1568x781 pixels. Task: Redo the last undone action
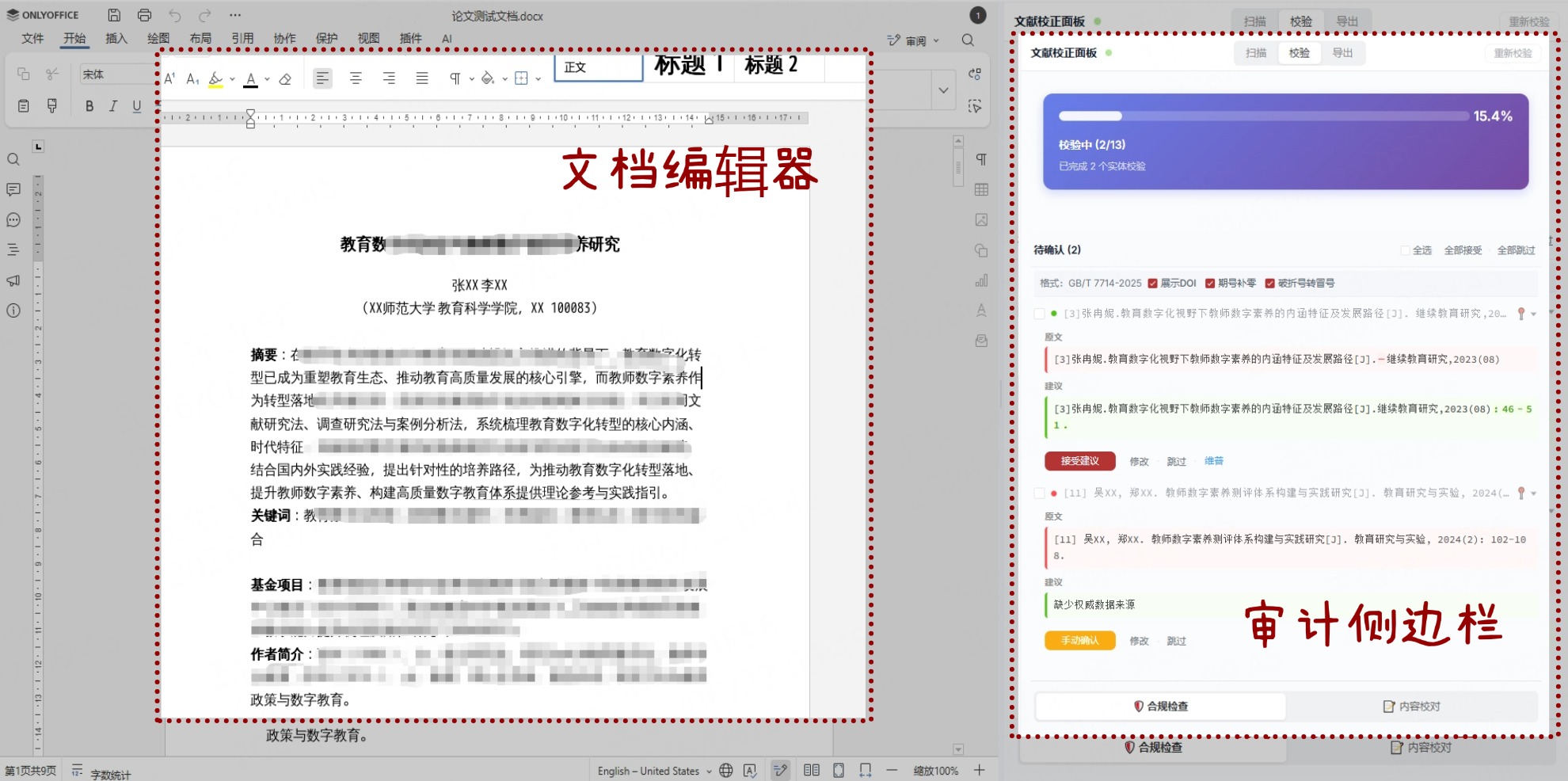click(x=205, y=15)
